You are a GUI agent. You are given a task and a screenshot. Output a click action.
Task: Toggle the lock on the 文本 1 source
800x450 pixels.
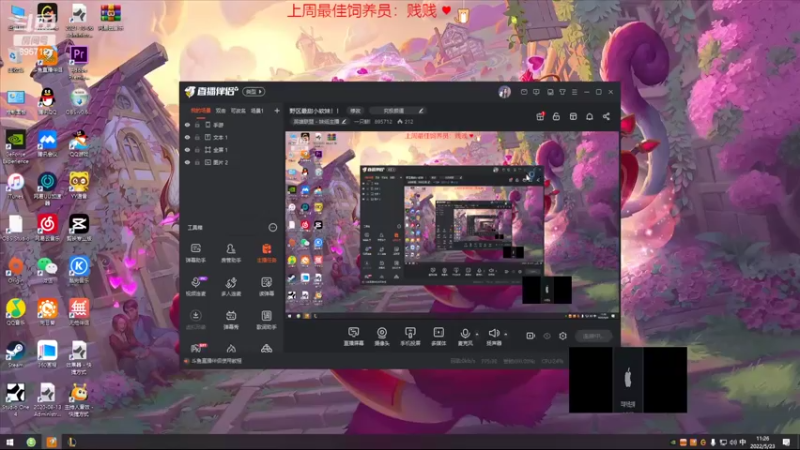[197, 137]
